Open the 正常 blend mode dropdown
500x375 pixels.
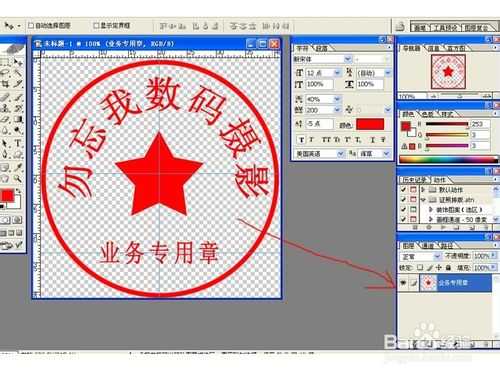tap(437, 256)
